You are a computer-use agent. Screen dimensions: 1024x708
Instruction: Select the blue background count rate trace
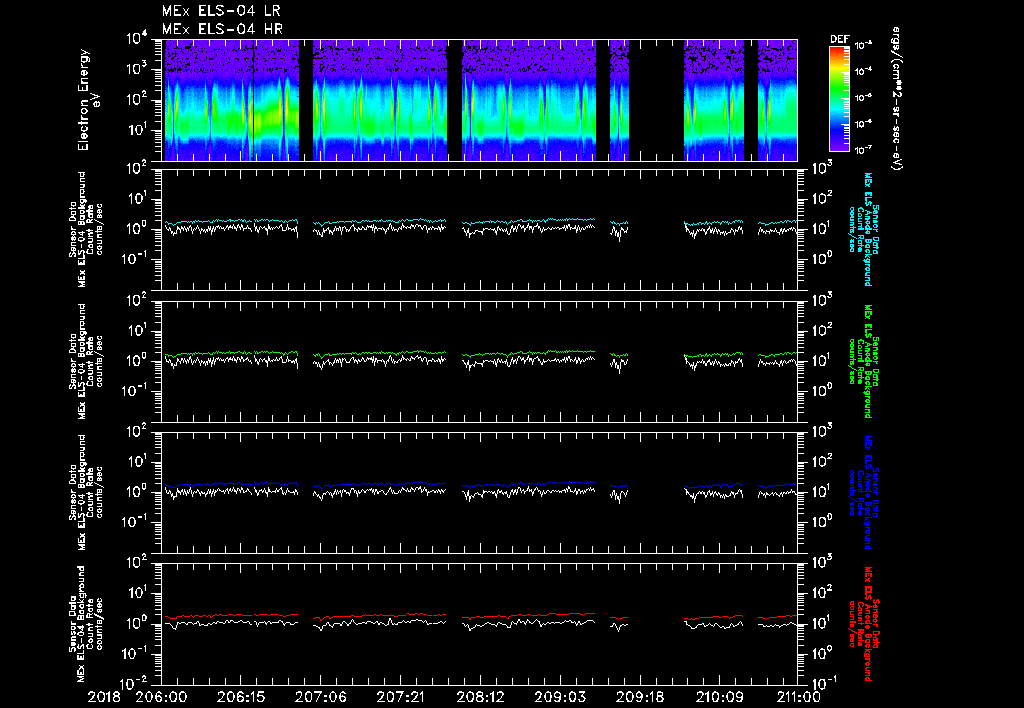479,485
